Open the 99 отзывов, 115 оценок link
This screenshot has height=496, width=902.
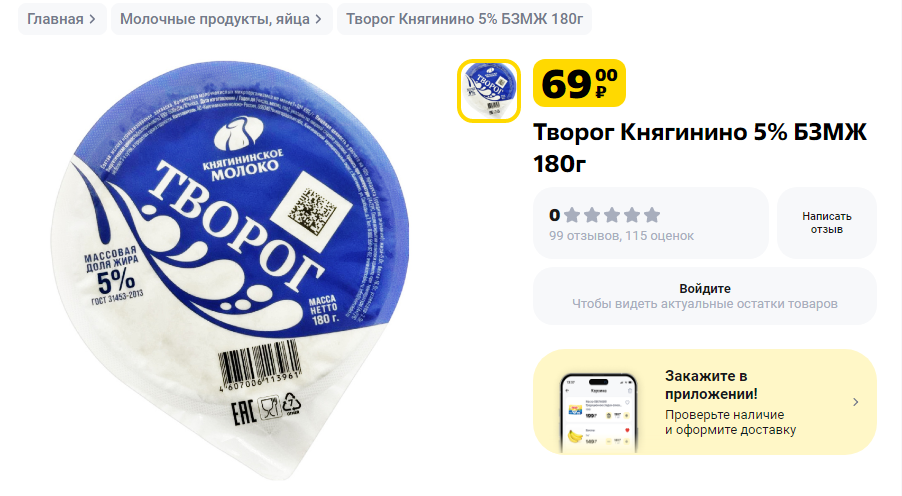click(x=621, y=236)
